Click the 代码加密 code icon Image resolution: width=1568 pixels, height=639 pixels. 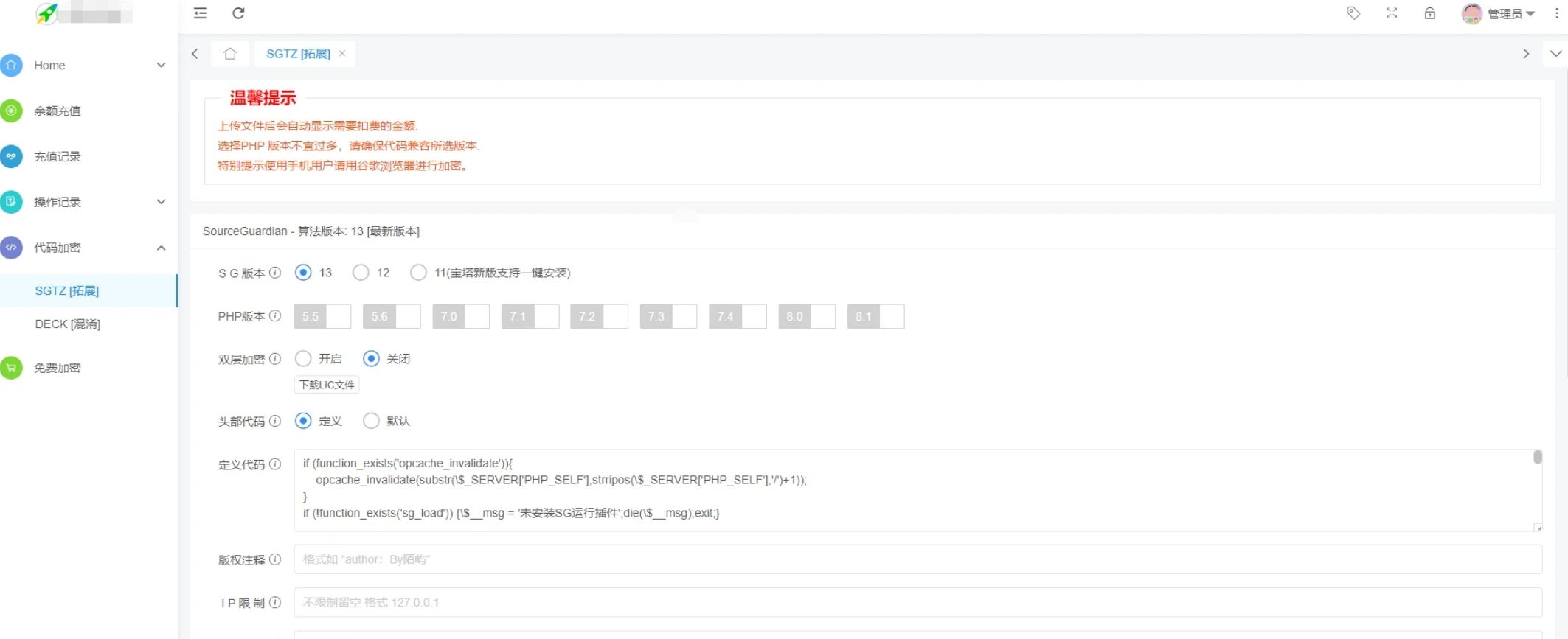pyautogui.click(x=11, y=248)
